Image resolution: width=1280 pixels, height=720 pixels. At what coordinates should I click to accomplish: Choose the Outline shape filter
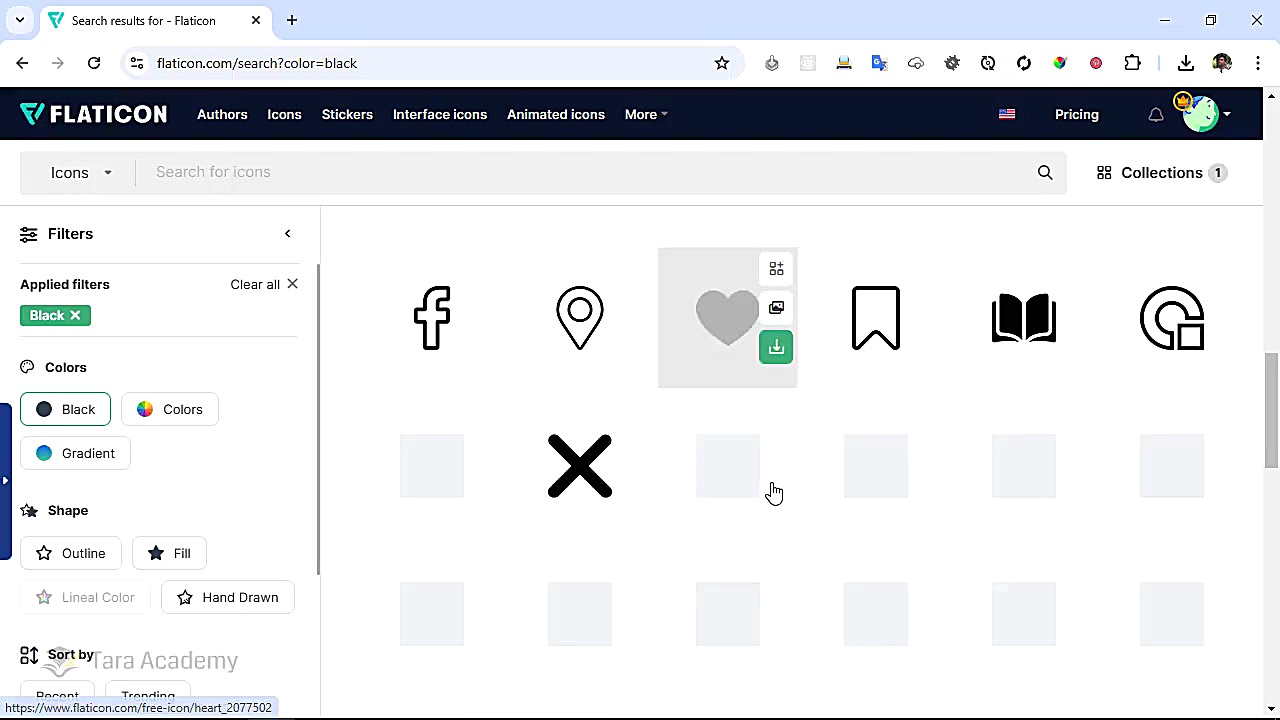pos(70,553)
